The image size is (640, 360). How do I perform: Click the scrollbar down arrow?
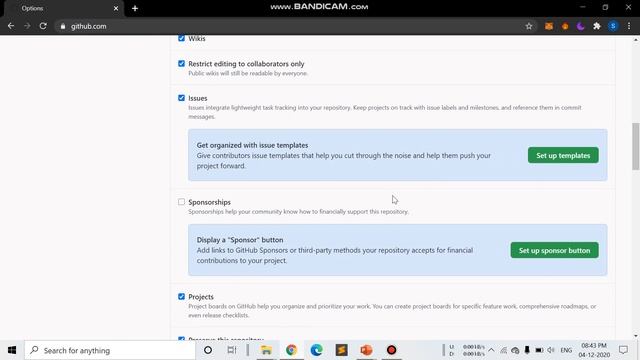(x=636, y=336)
